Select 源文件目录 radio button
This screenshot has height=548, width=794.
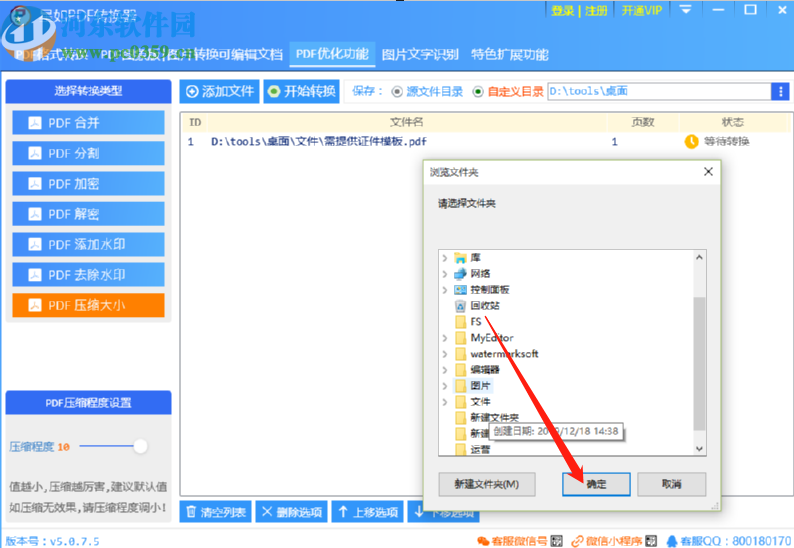click(x=397, y=92)
